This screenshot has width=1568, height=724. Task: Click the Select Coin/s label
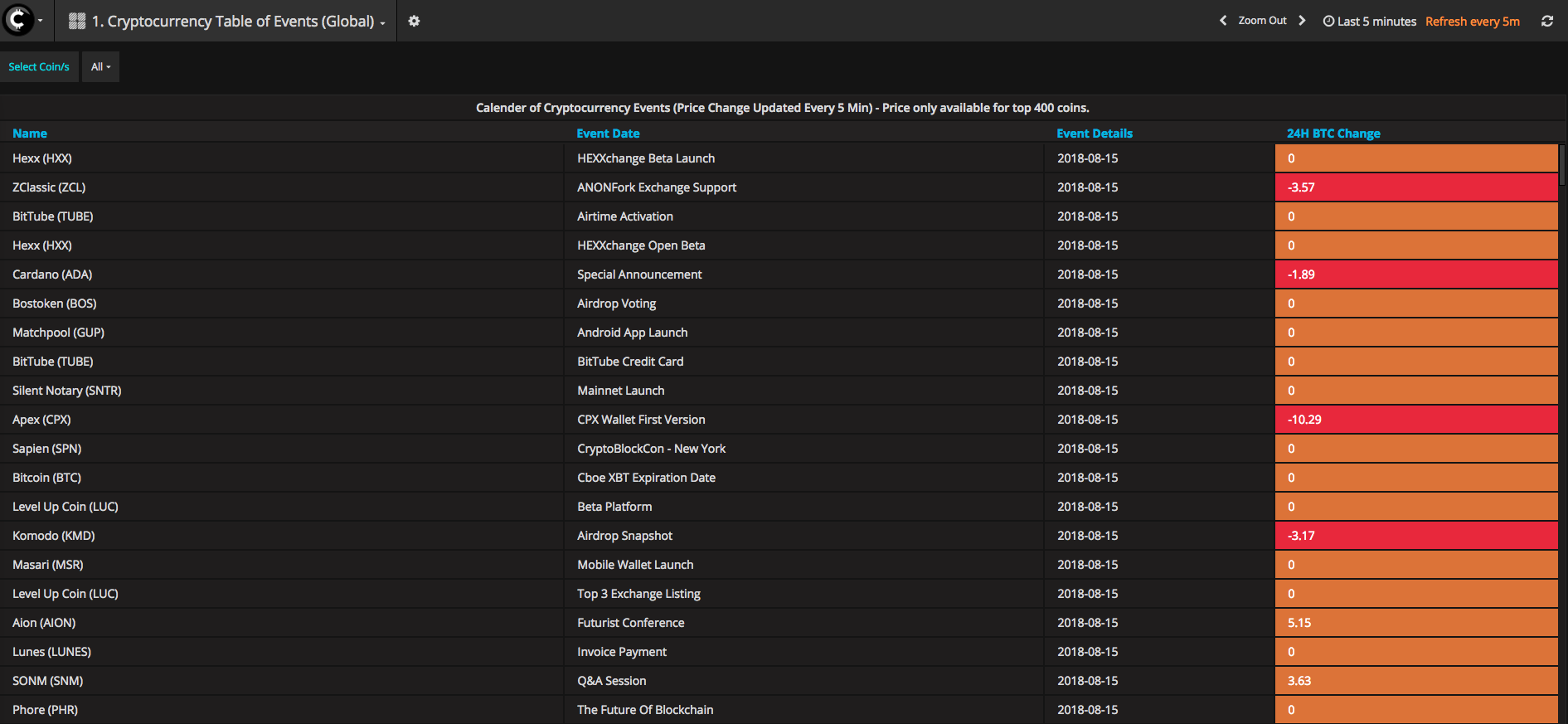pyautogui.click(x=39, y=66)
